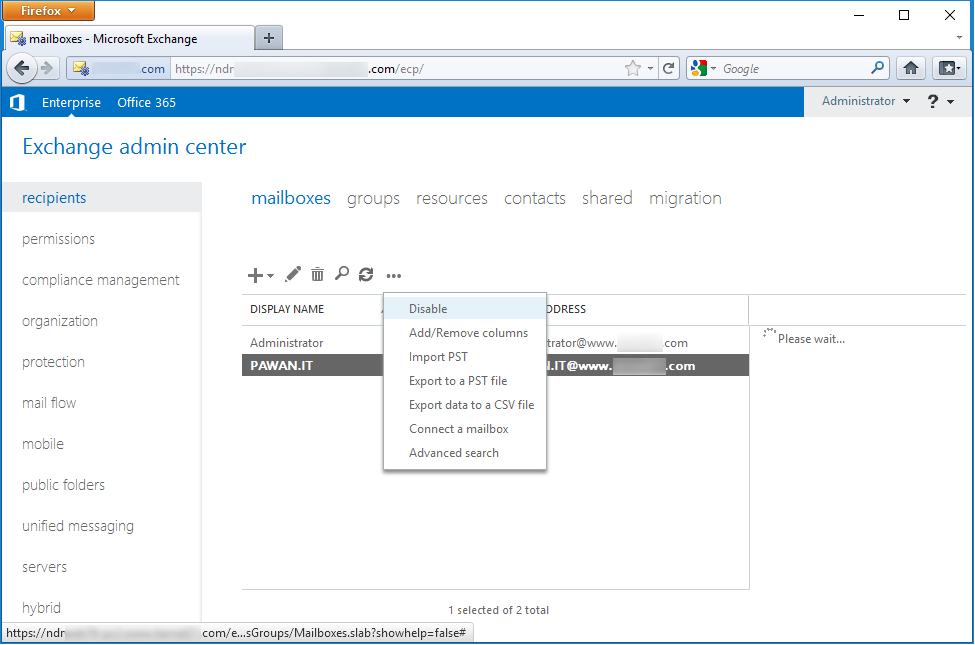Select Disable from the context menu
The width and height of the screenshot is (975, 645).
pos(464,309)
